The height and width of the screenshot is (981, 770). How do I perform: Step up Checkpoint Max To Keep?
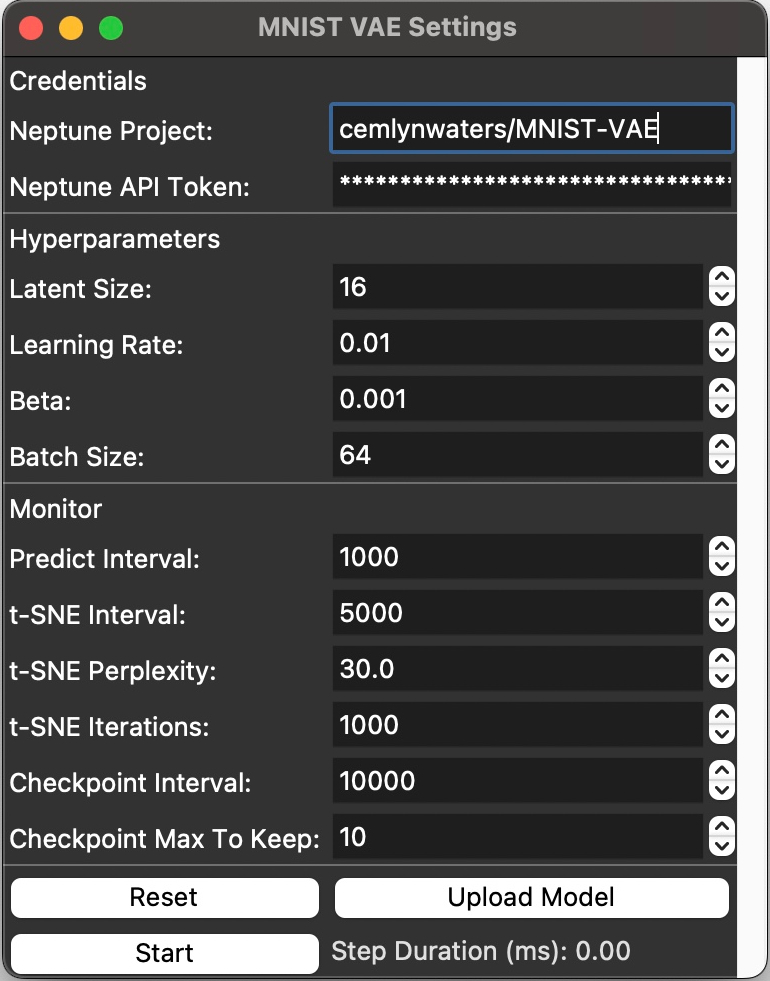pos(722,827)
